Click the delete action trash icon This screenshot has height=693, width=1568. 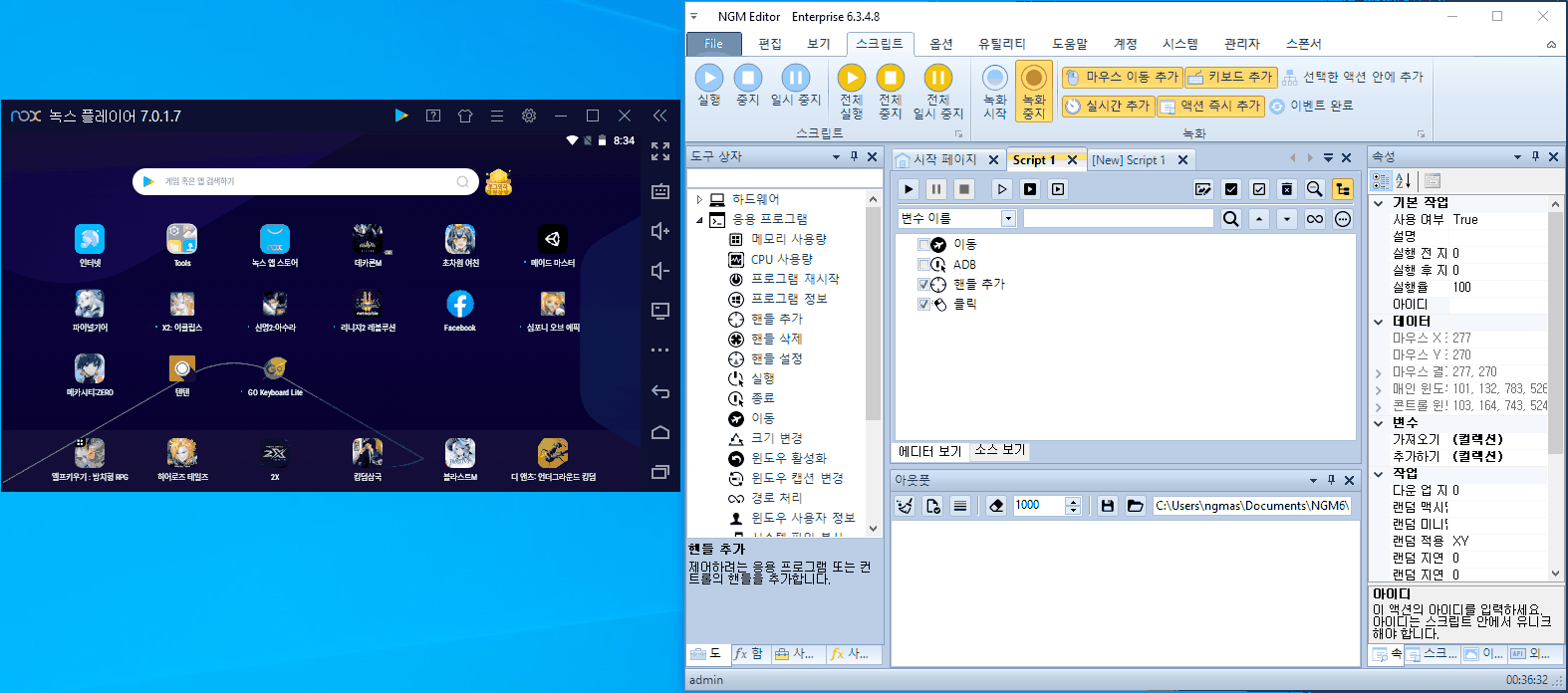[x=1287, y=189]
